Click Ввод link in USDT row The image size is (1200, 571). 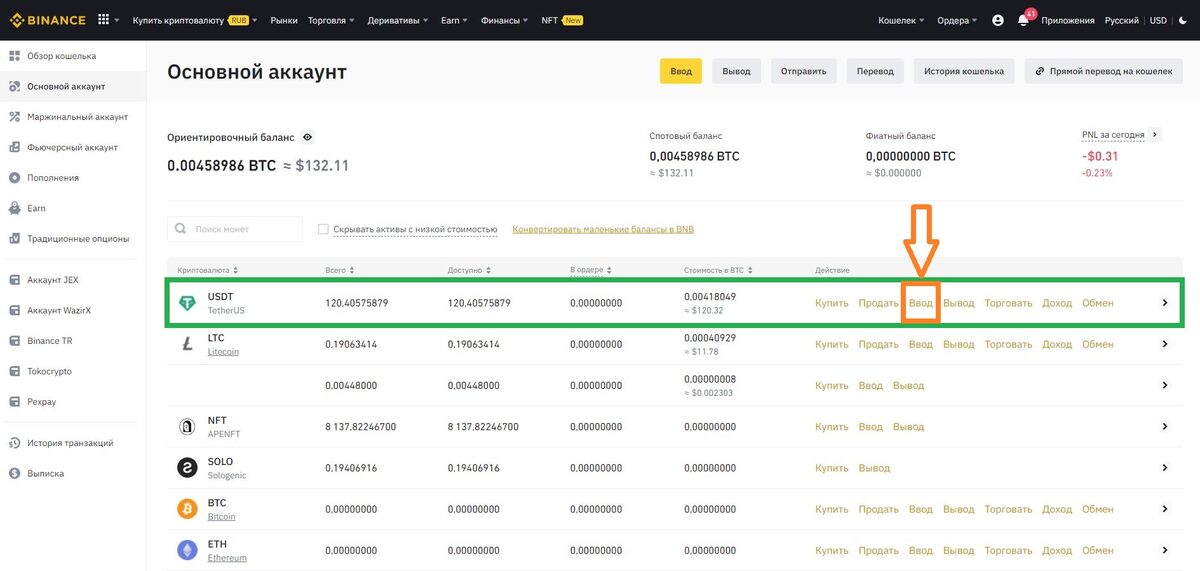pos(921,303)
